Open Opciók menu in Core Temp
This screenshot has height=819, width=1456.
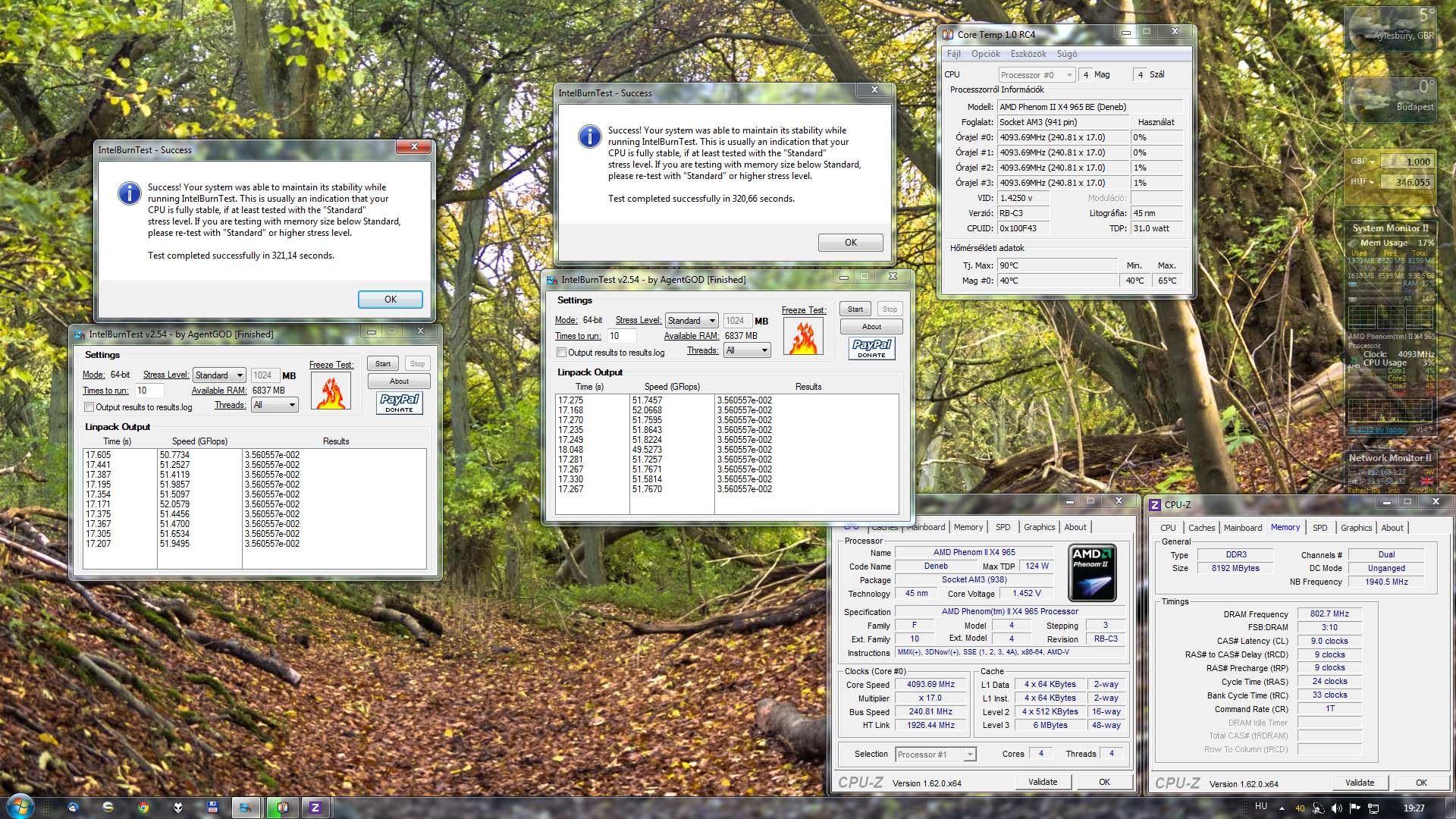[985, 54]
